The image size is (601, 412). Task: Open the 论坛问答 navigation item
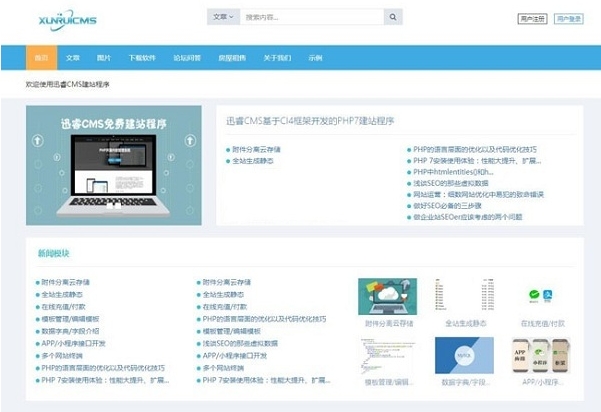coord(187,58)
